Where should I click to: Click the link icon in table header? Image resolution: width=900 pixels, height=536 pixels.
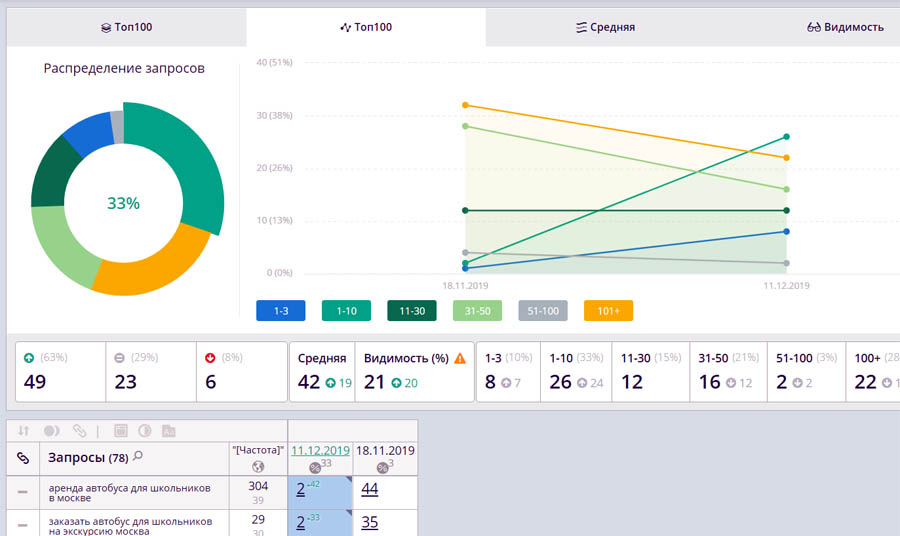pyautogui.click(x=23, y=458)
